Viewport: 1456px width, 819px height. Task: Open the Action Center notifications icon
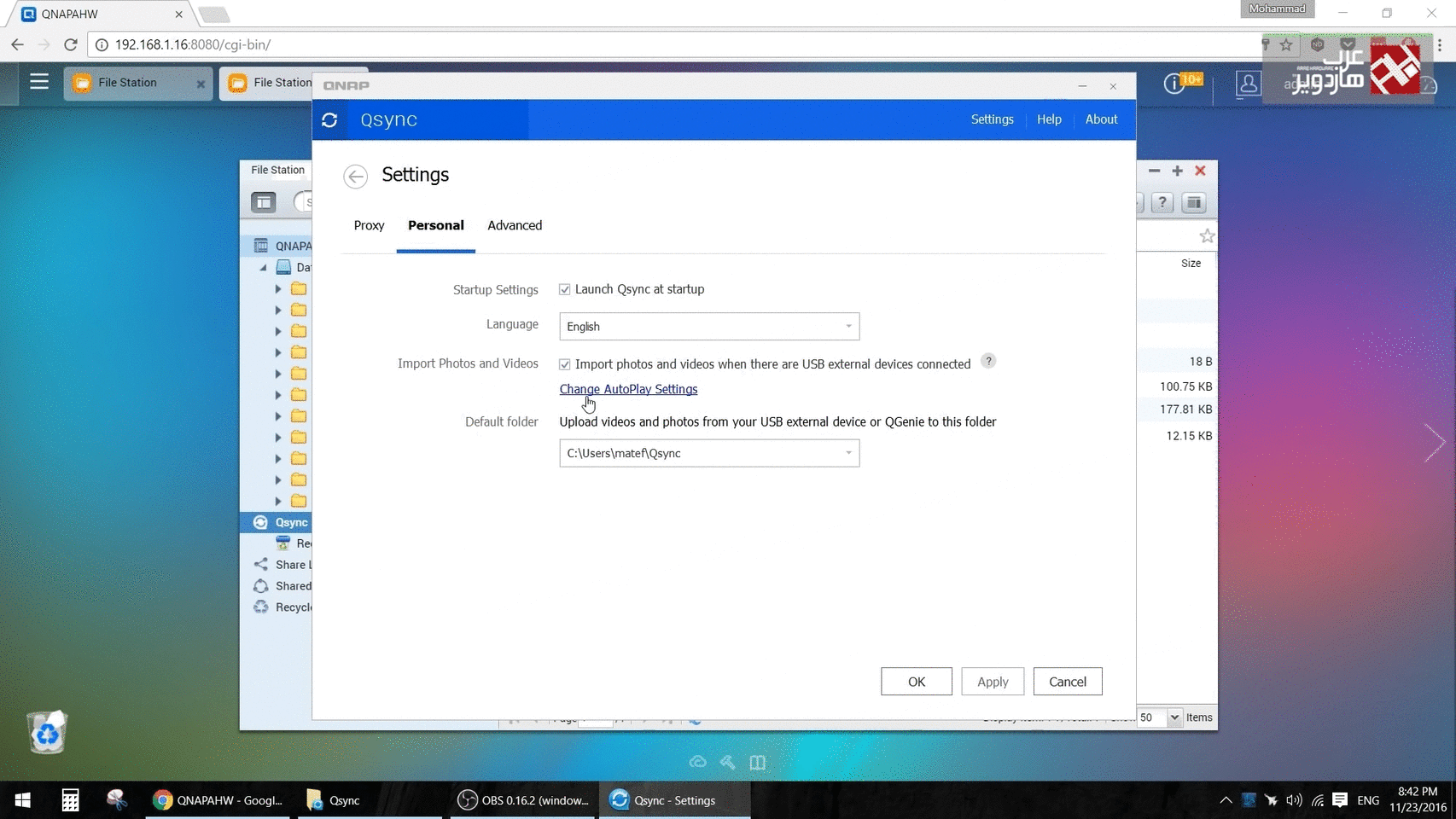1340,800
